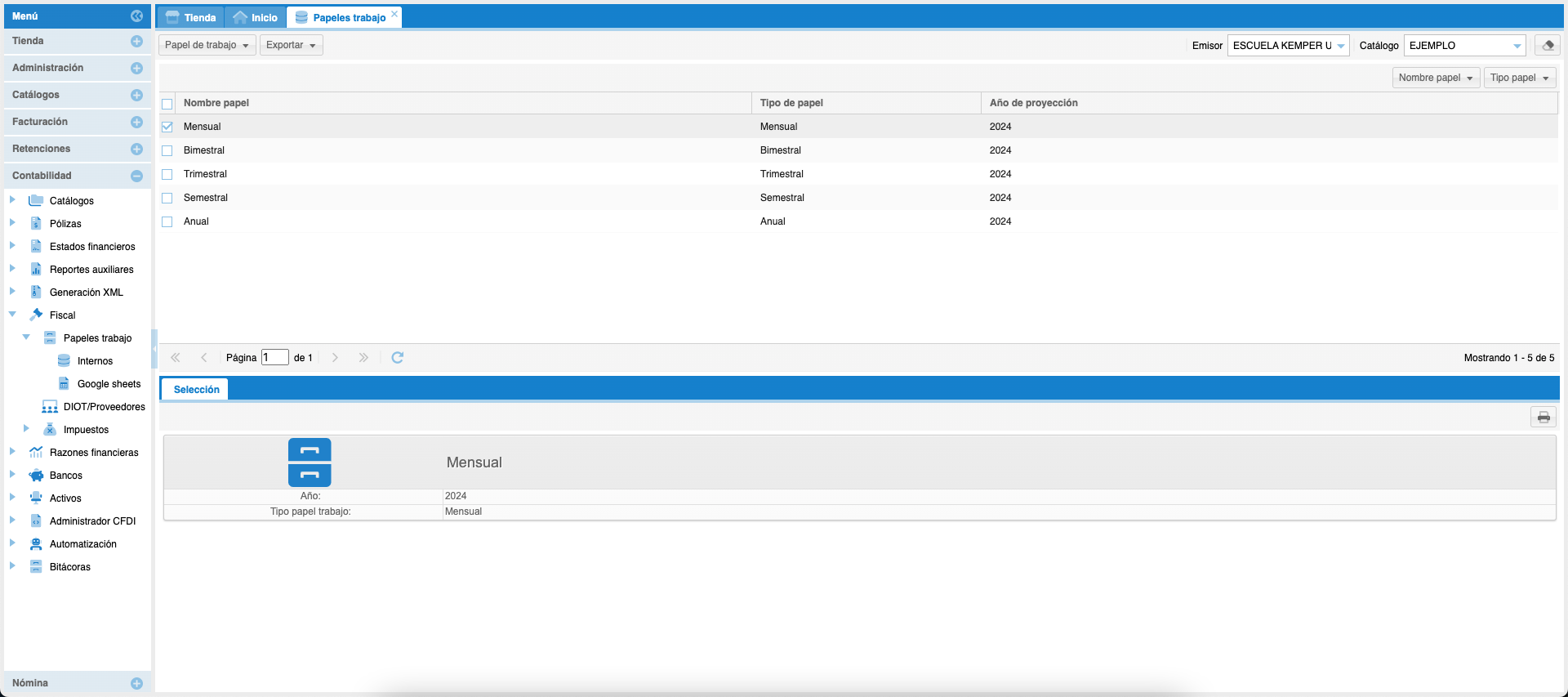
Task: Click the Exportar button
Action: pos(291,45)
